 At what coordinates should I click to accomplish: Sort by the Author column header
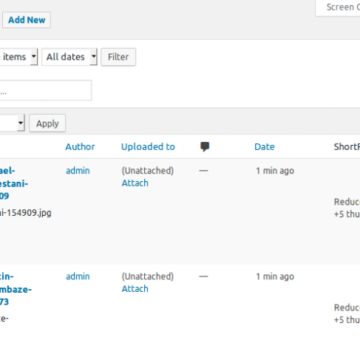click(80, 147)
